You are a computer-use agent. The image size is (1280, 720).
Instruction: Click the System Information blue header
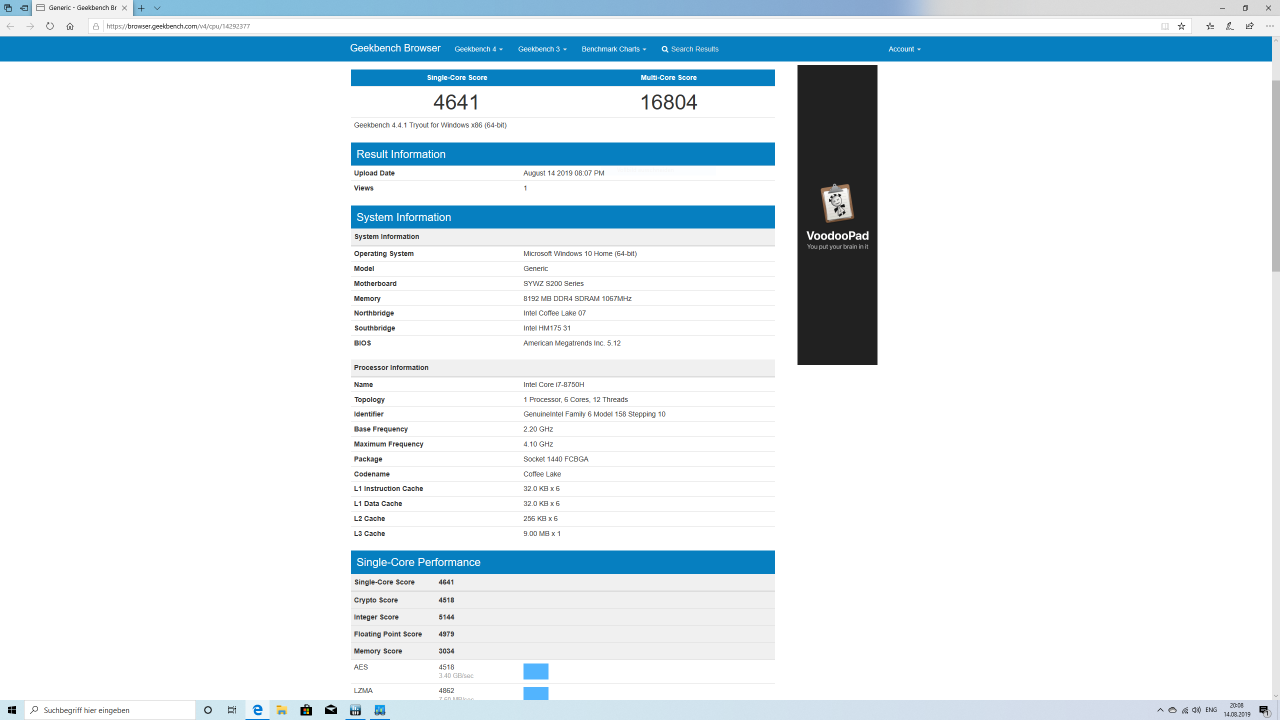click(x=563, y=217)
